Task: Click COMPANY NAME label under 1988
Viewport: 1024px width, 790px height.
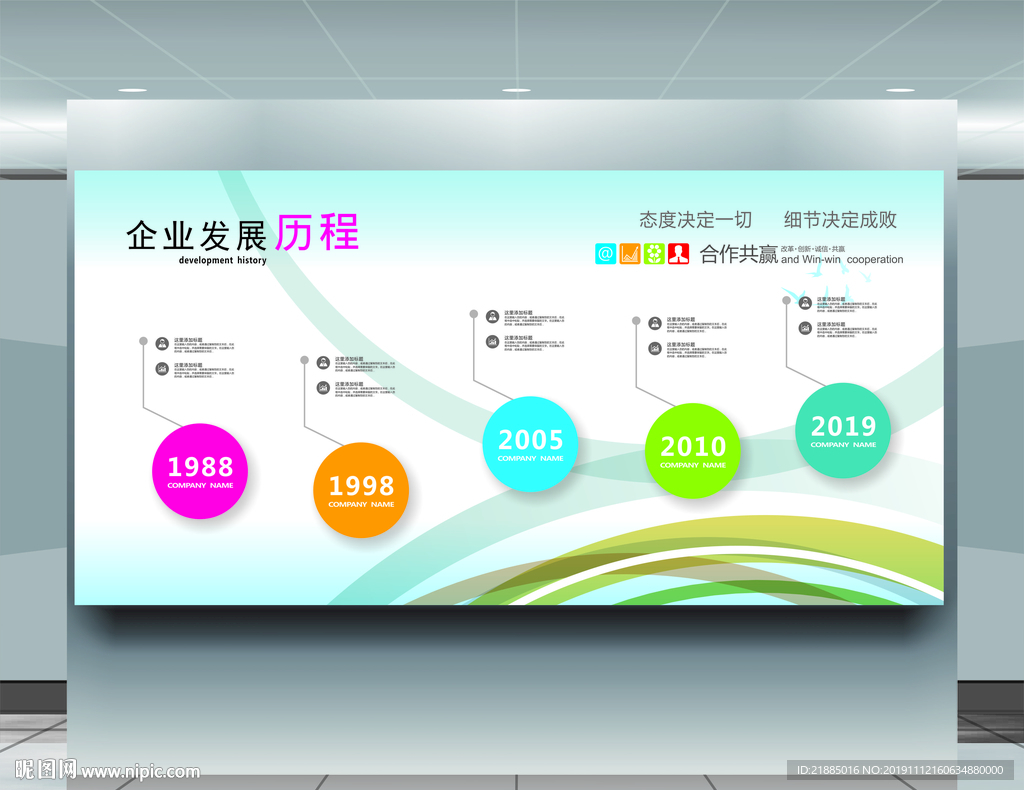Action: pos(200,486)
